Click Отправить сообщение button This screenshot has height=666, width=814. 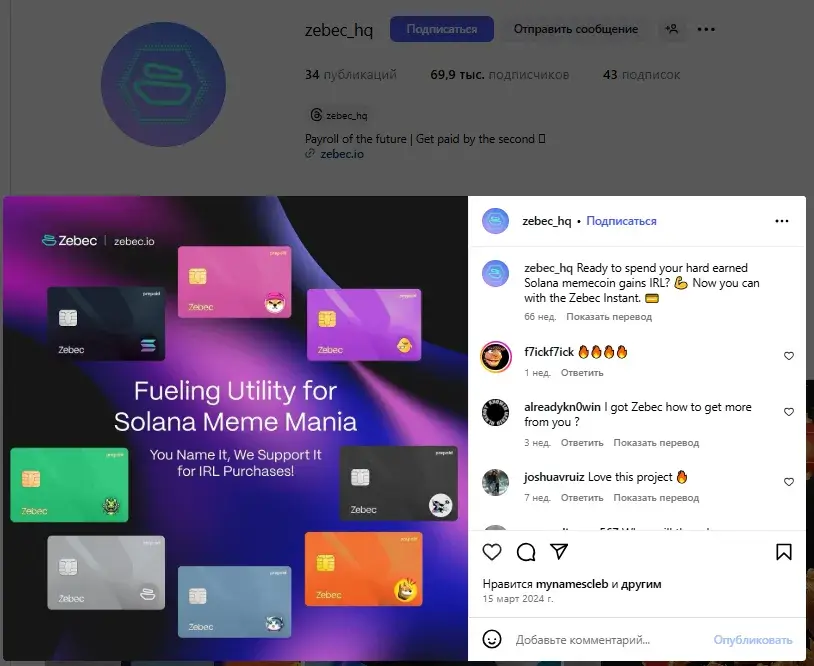(x=576, y=29)
